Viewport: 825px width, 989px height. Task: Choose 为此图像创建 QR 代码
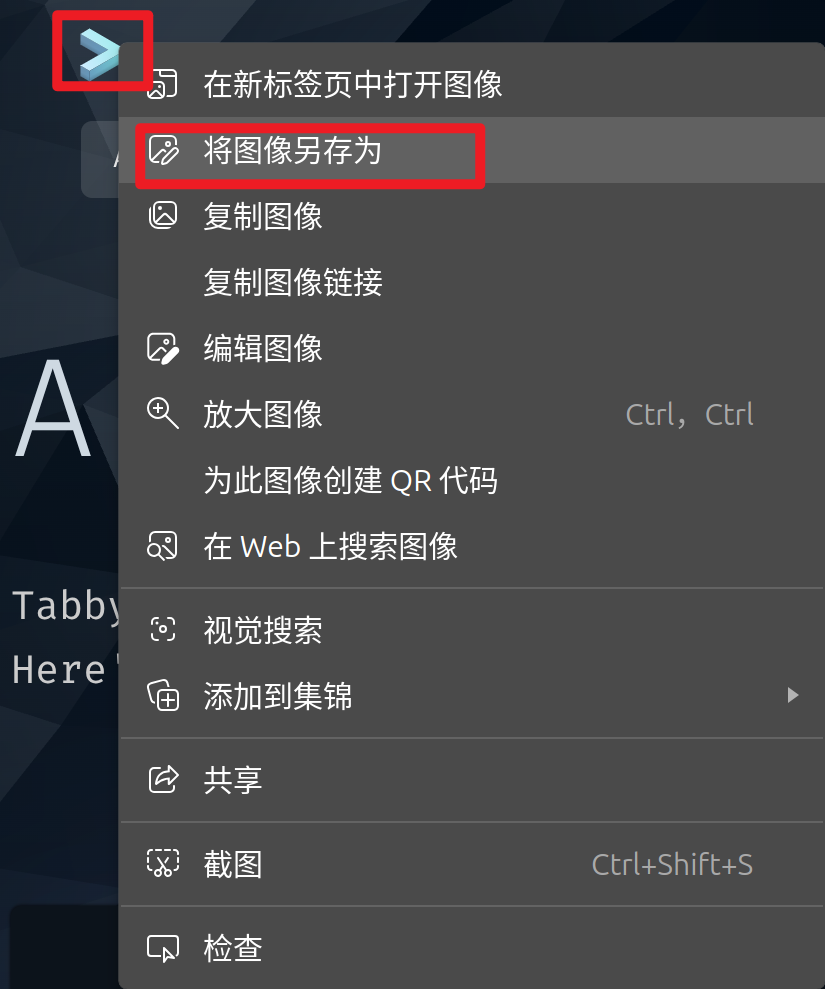472,481
